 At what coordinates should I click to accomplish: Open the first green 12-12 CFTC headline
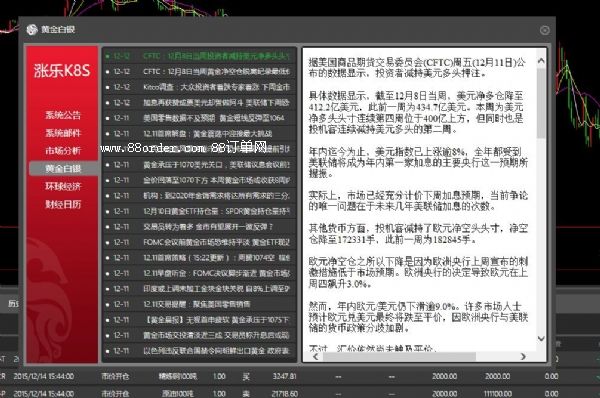[x=199, y=56]
